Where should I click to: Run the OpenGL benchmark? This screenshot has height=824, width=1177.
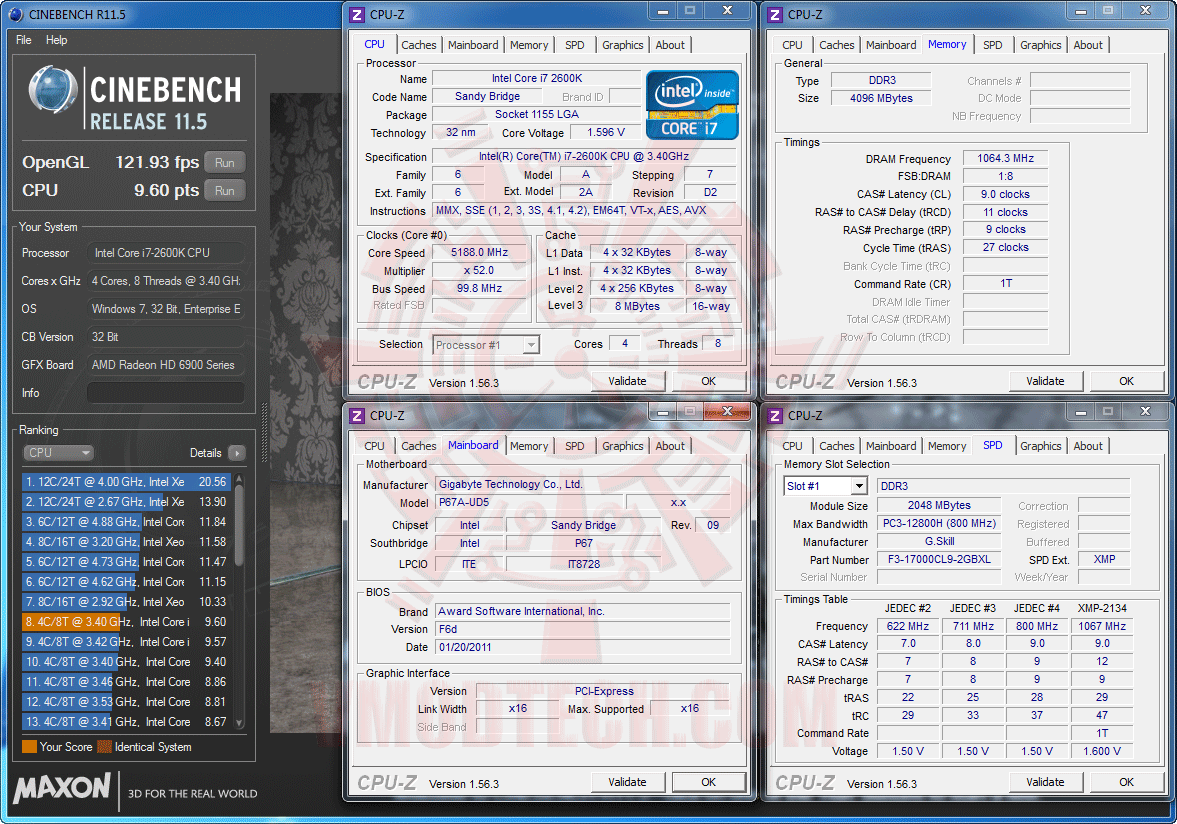click(x=224, y=163)
